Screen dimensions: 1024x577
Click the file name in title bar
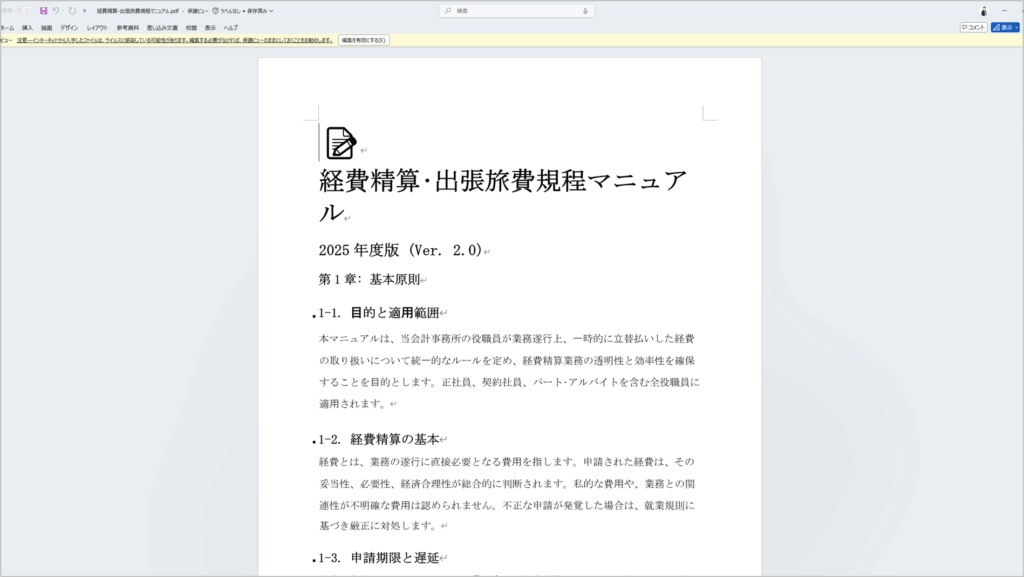(138, 10)
